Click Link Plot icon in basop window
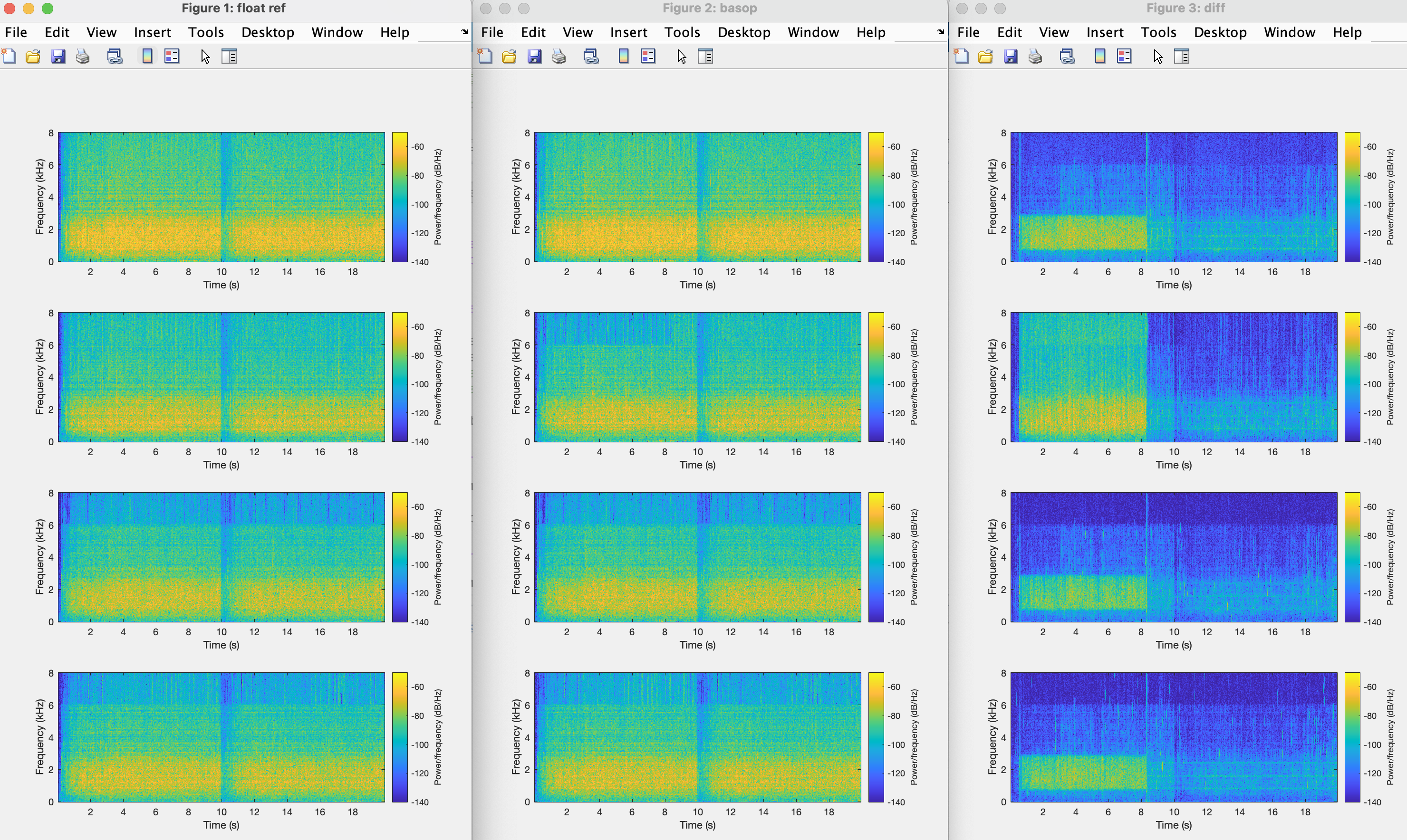The width and height of the screenshot is (1407, 840). tap(591, 56)
